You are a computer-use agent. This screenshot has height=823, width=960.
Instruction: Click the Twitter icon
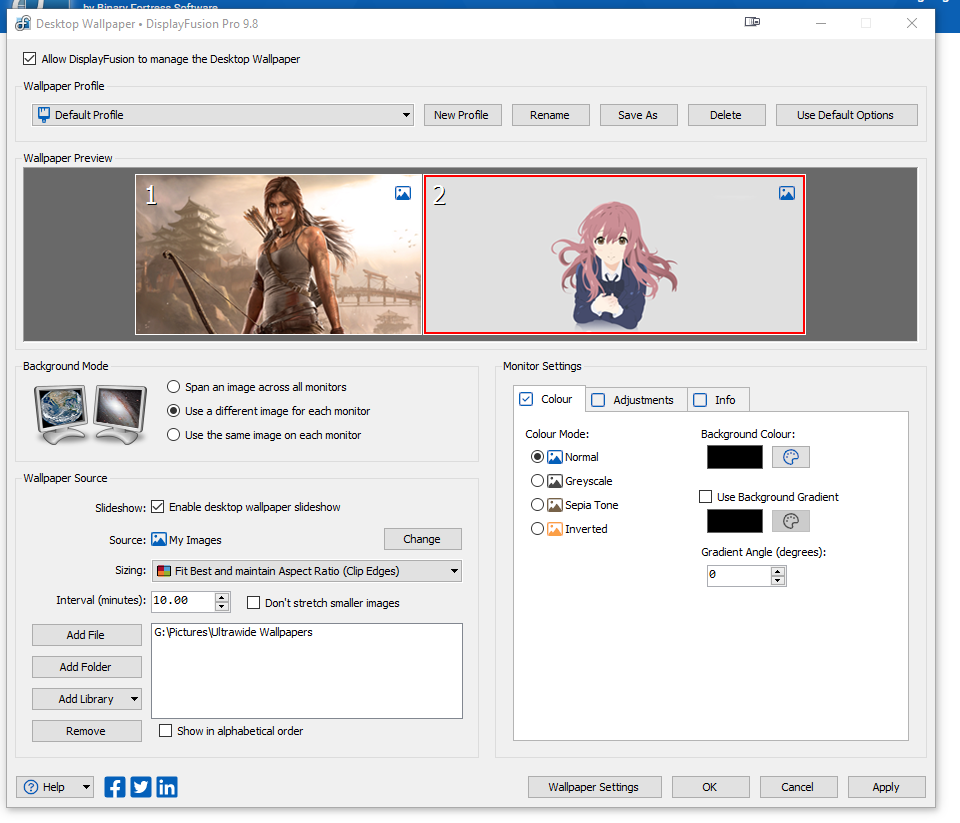click(141, 787)
